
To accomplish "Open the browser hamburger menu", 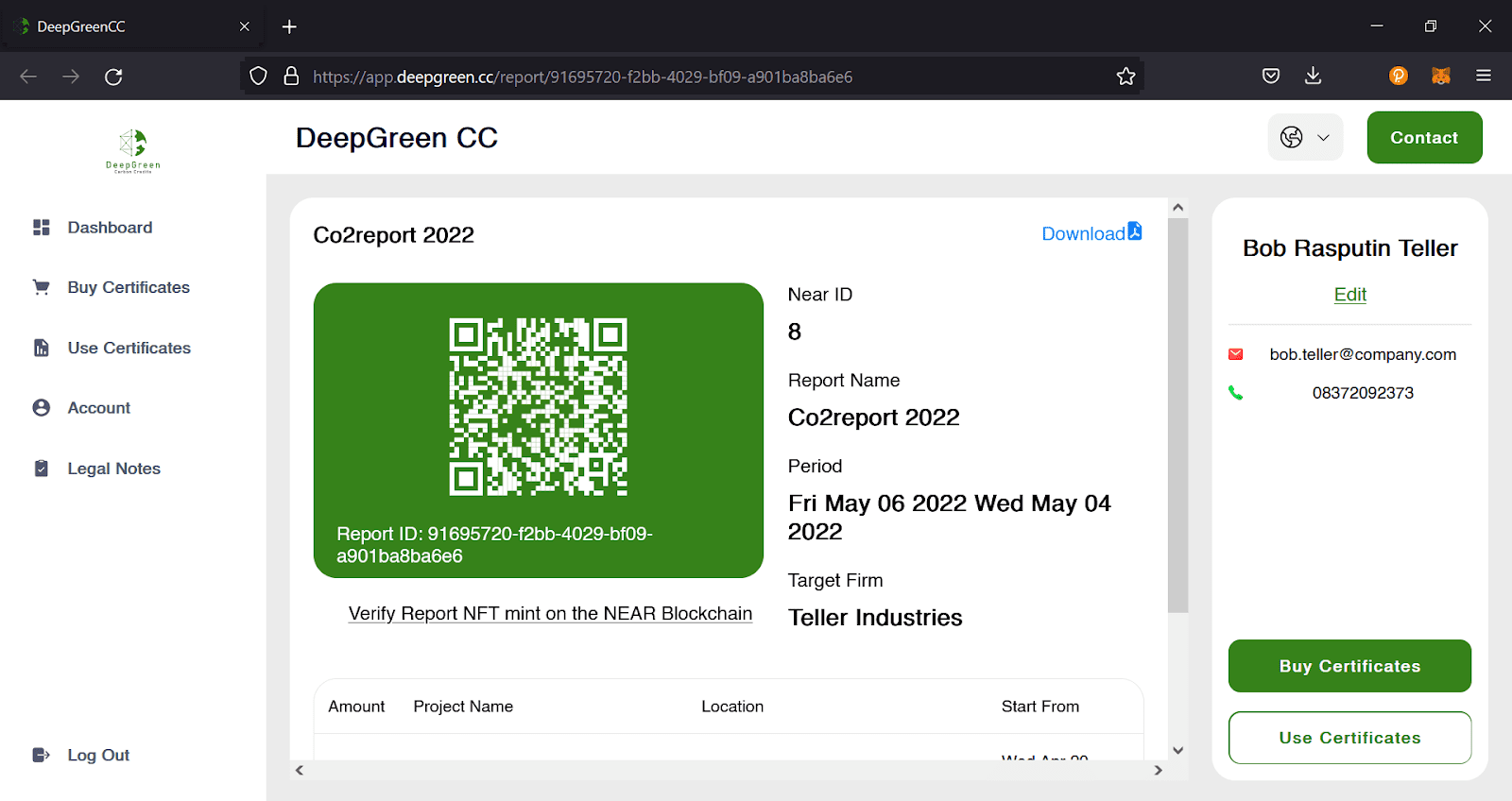I will (1484, 77).
